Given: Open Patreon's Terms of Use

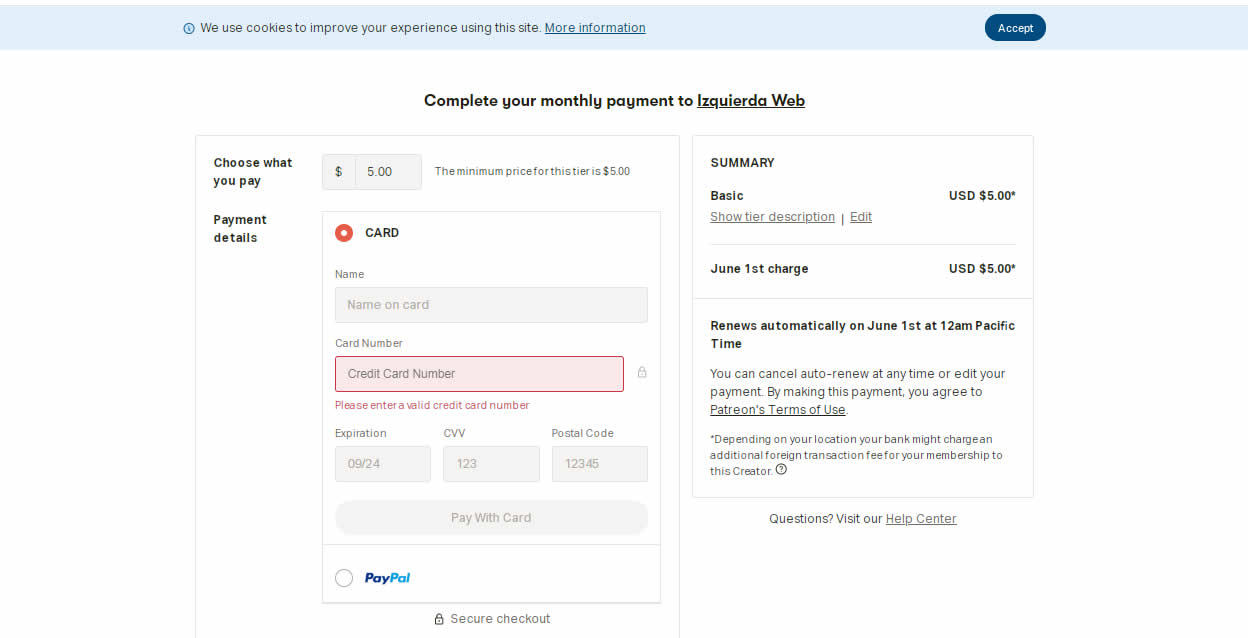Looking at the screenshot, I should (x=778, y=410).
